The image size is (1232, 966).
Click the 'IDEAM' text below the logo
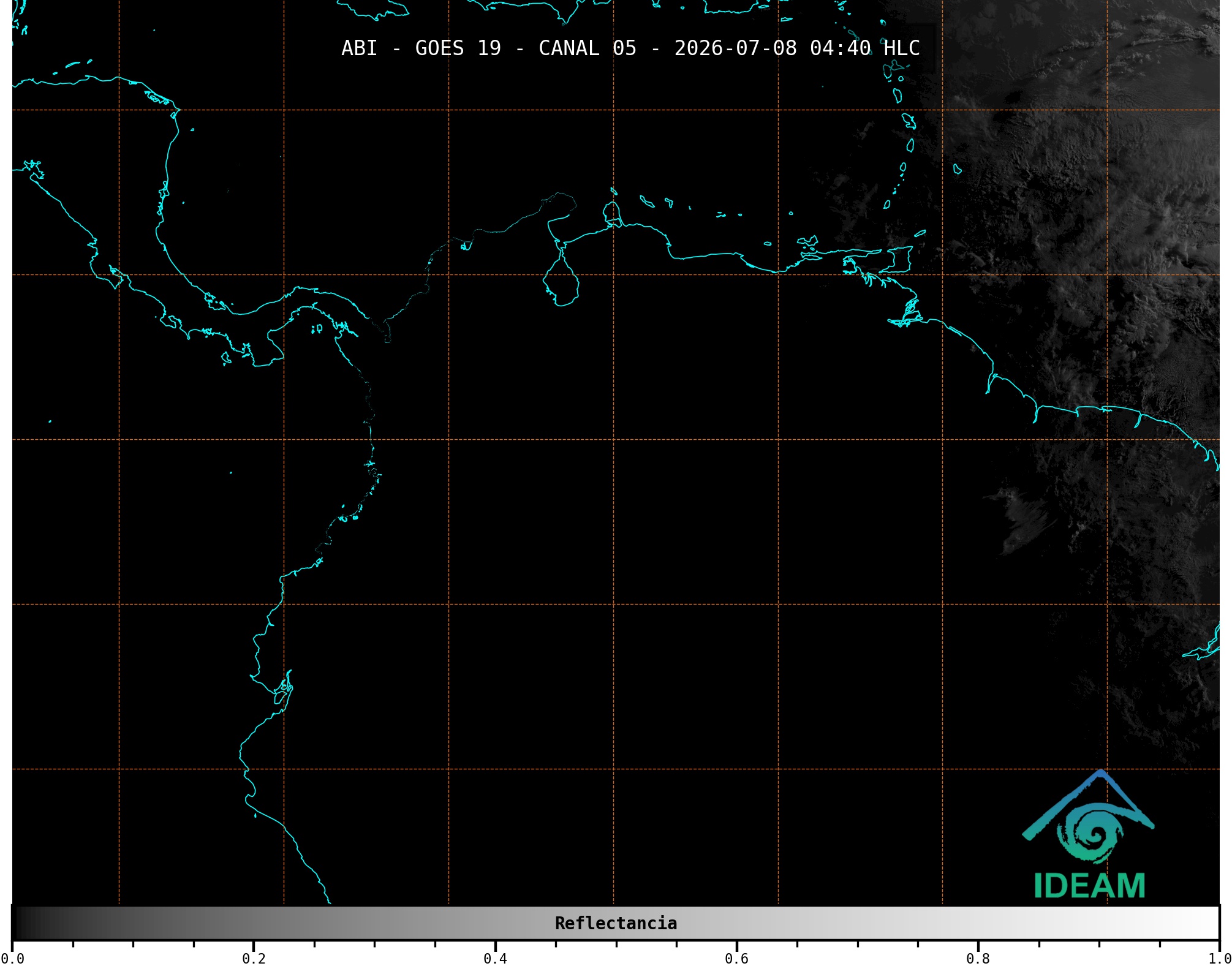click(1089, 886)
